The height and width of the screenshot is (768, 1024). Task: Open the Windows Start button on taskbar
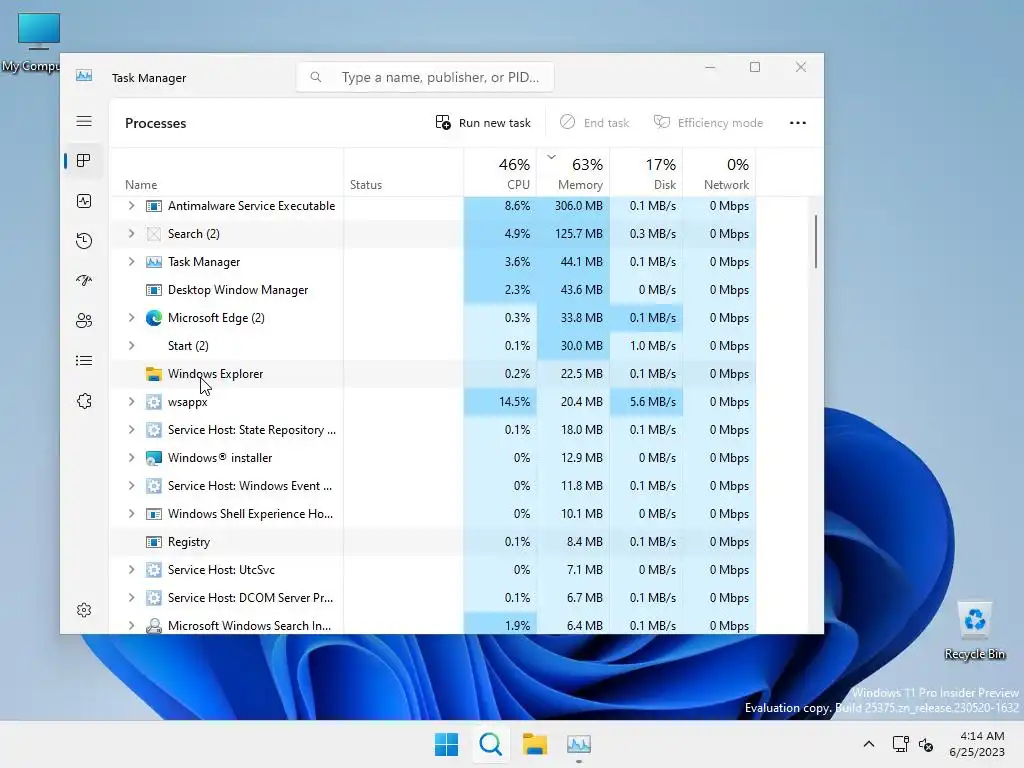447,744
